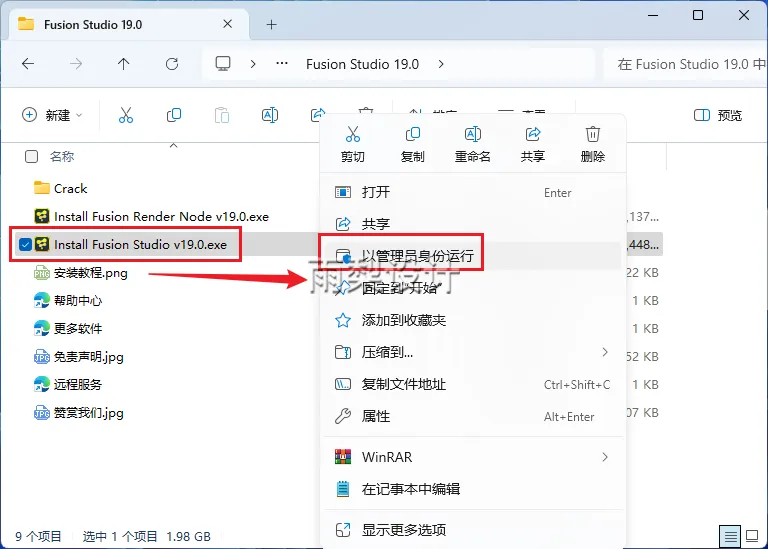768x549 pixels.
Task: Choose 添加到收藏夹
Action: 473,320
